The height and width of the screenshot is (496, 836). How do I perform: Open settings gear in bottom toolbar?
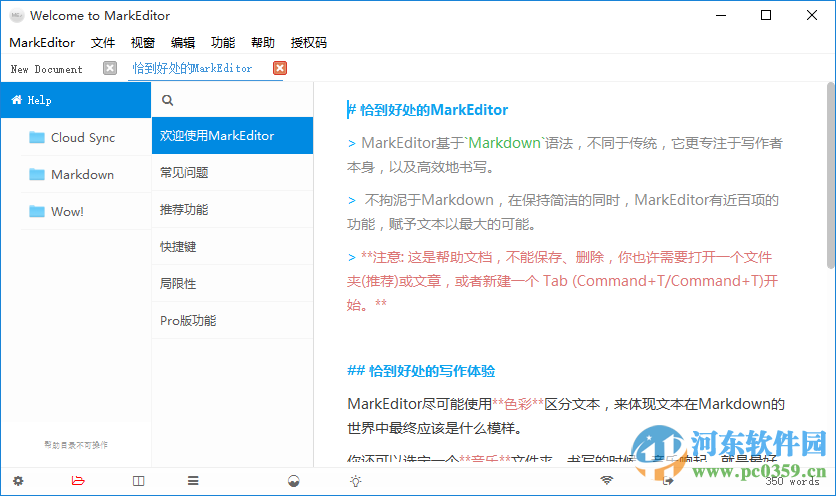pyautogui.click(x=18, y=481)
